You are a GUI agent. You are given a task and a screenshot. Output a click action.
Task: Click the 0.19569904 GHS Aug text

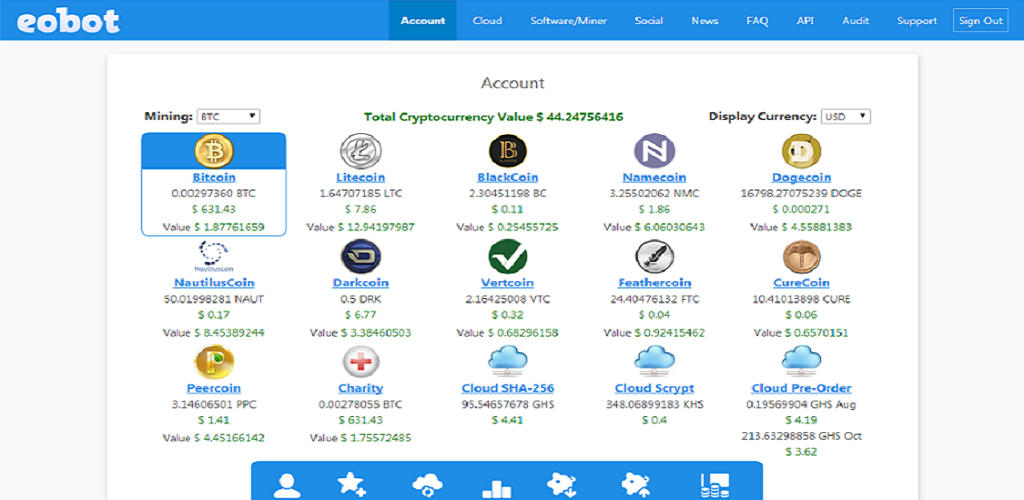801,404
